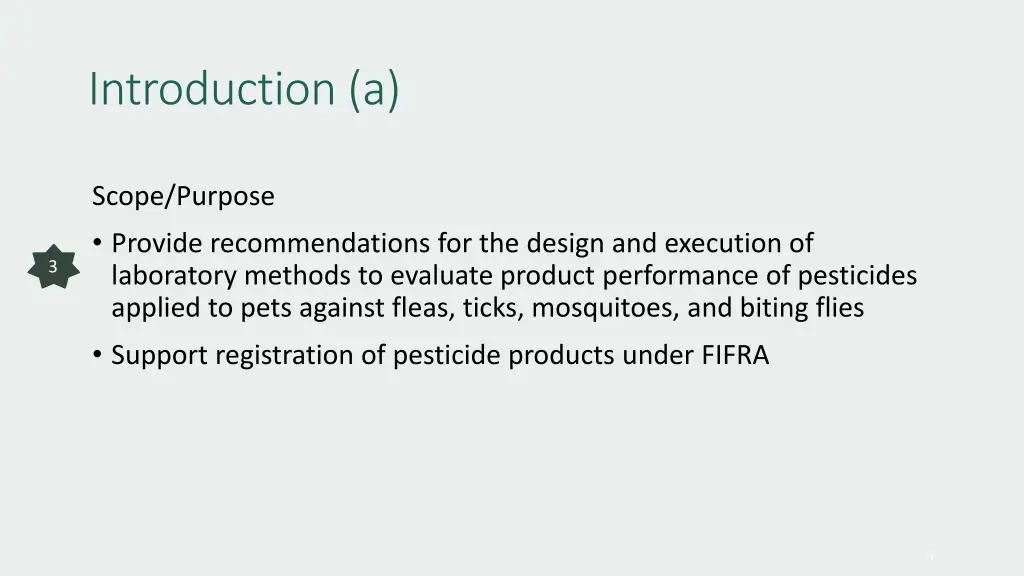Click the word 'FIFRA' in second bullet
This screenshot has width=1024, height=576.
click(735, 355)
